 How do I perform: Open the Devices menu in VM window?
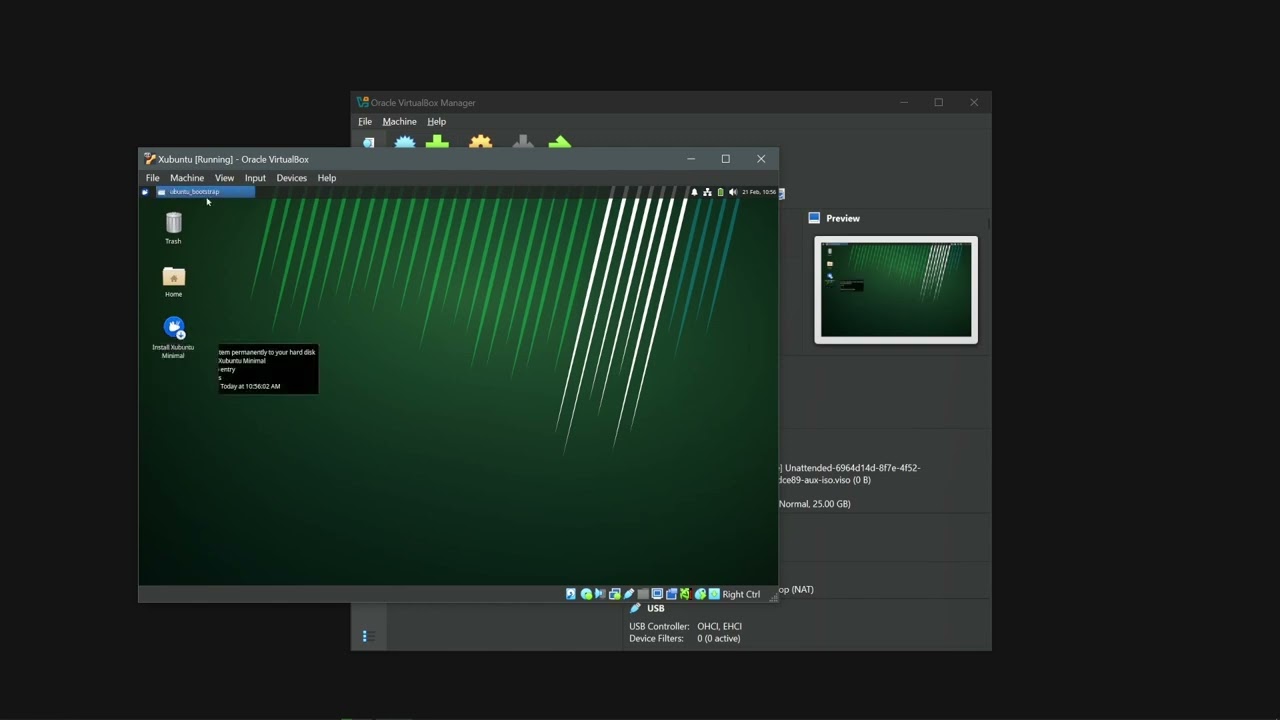pyautogui.click(x=292, y=178)
